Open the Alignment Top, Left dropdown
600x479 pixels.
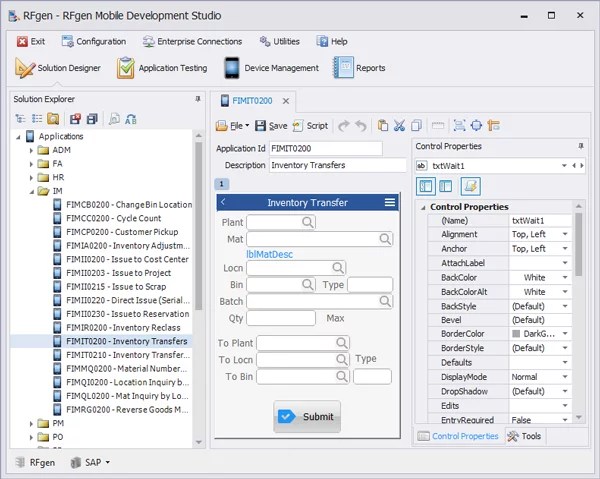pos(565,234)
